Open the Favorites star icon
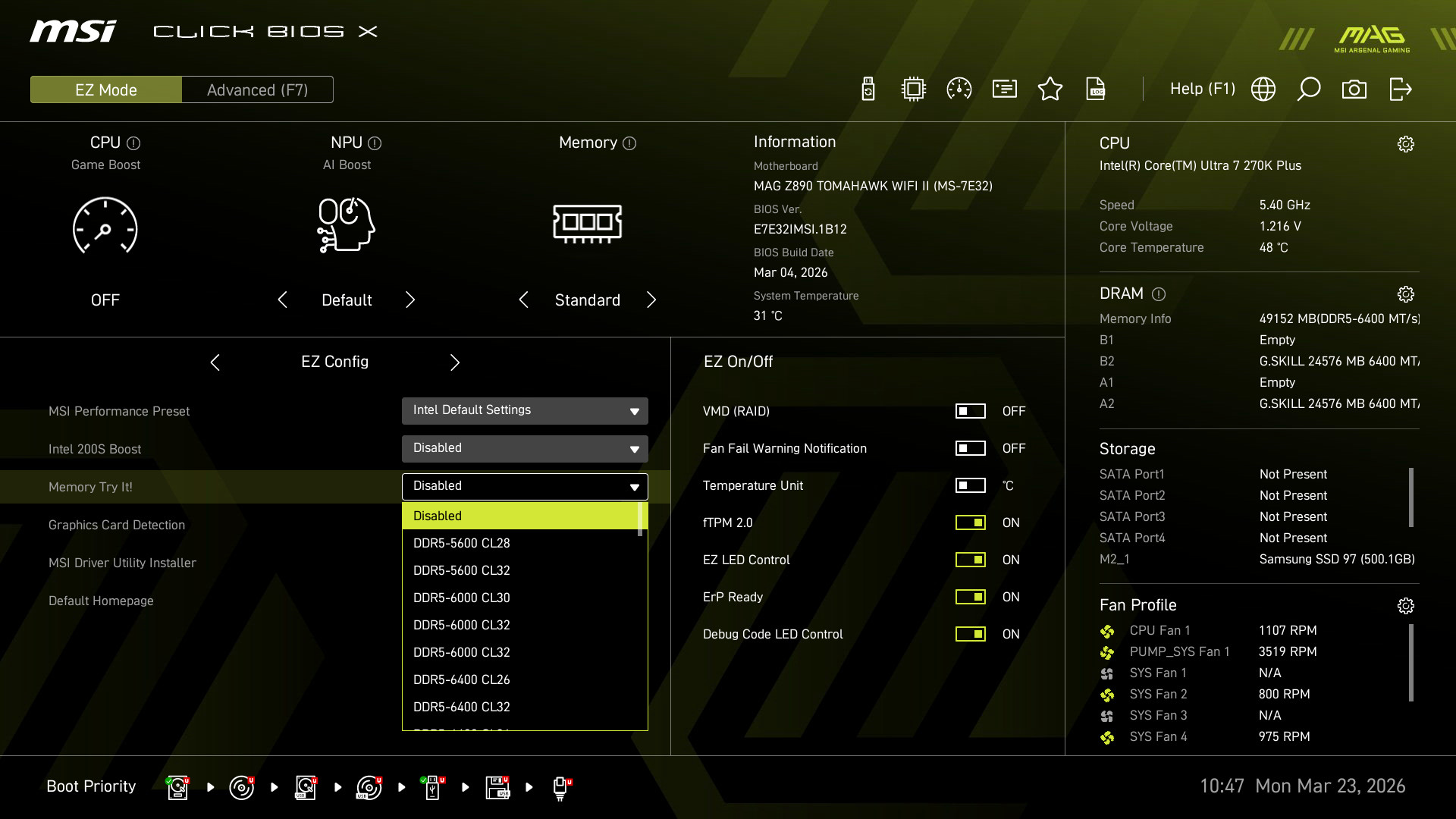 (1050, 89)
